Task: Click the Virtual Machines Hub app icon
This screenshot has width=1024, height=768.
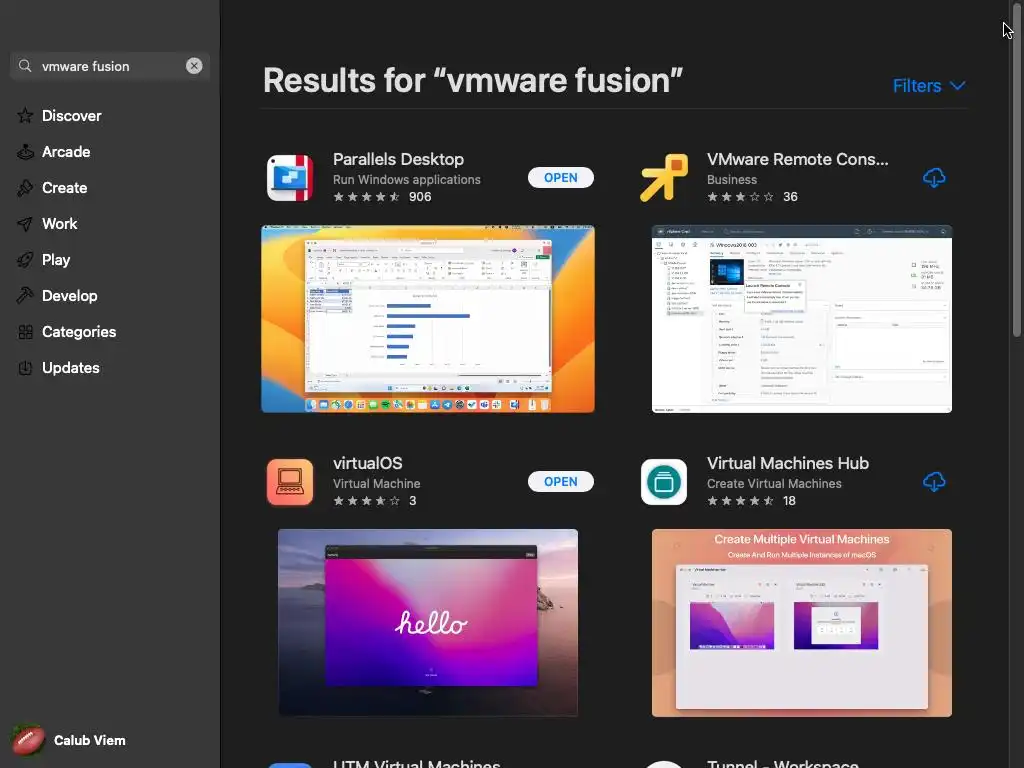Action: 664,482
